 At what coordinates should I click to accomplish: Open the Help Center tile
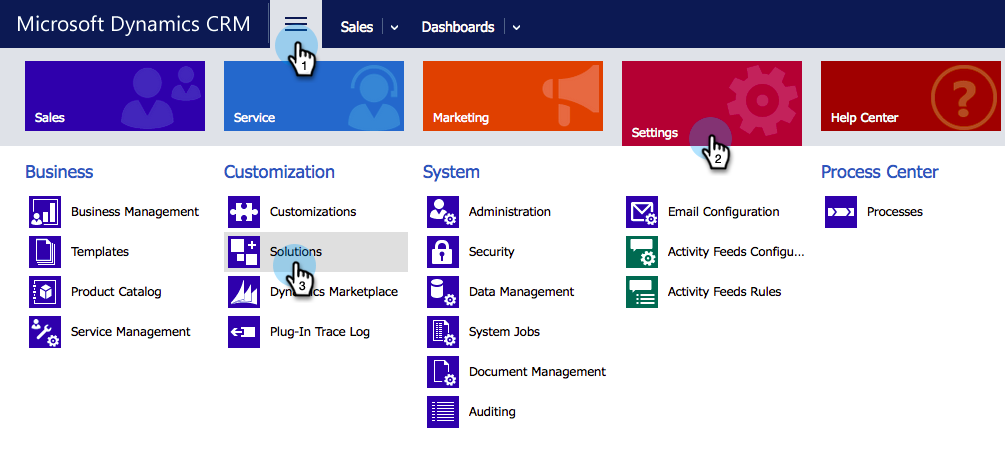[911, 96]
